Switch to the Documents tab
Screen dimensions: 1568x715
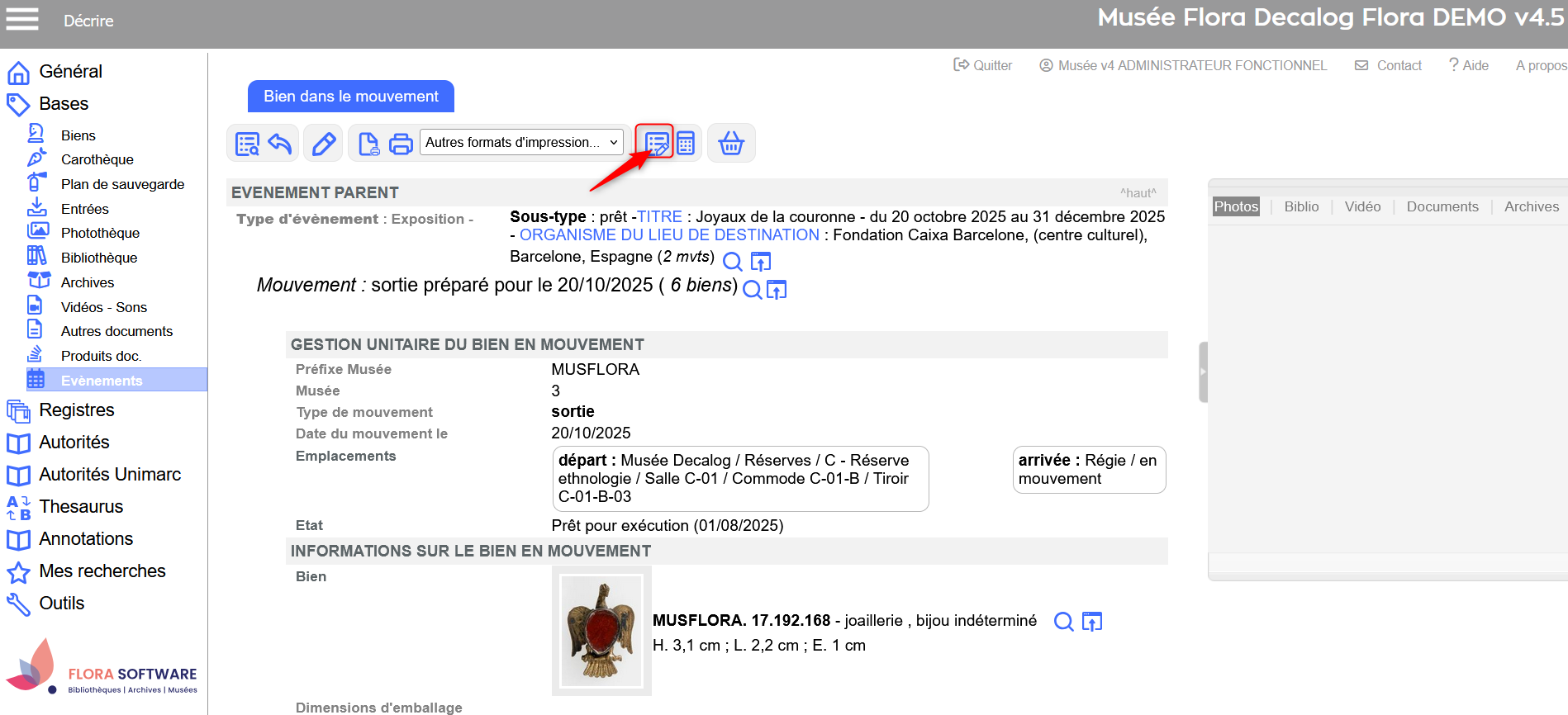(1442, 206)
